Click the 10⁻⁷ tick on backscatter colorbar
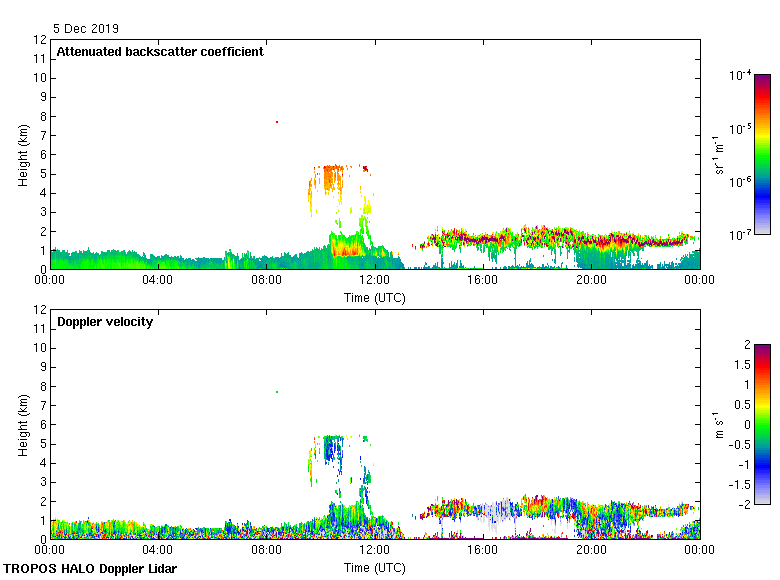This screenshot has width=780, height=580. (x=741, y=234)
